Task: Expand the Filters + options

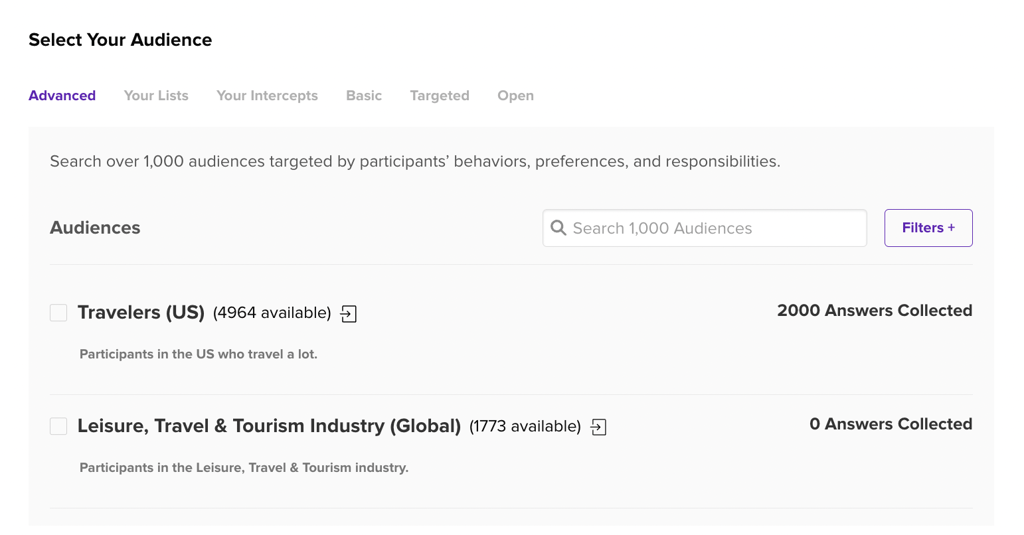Action: [928, 228]
